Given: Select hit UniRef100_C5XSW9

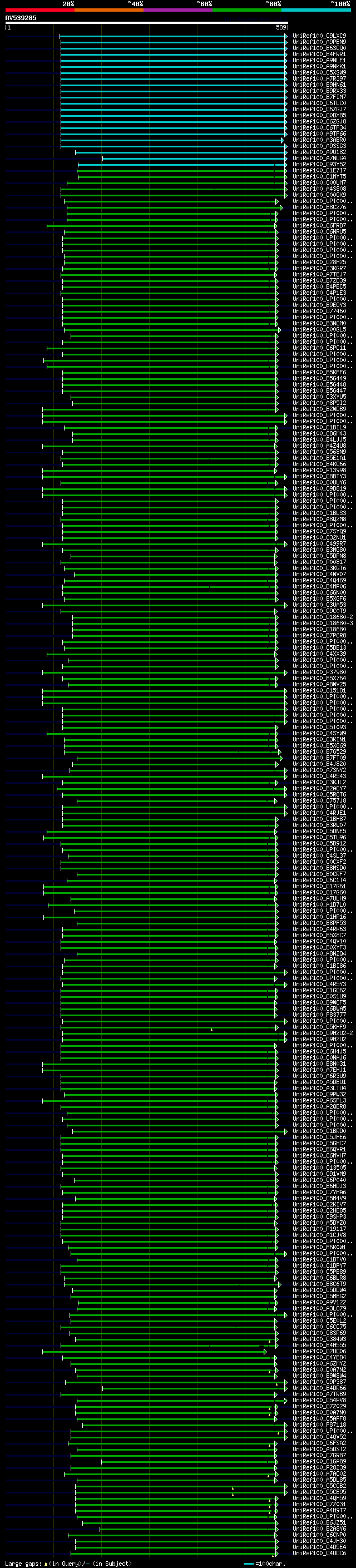Looking at the screenshot, I should pos(319,72).
